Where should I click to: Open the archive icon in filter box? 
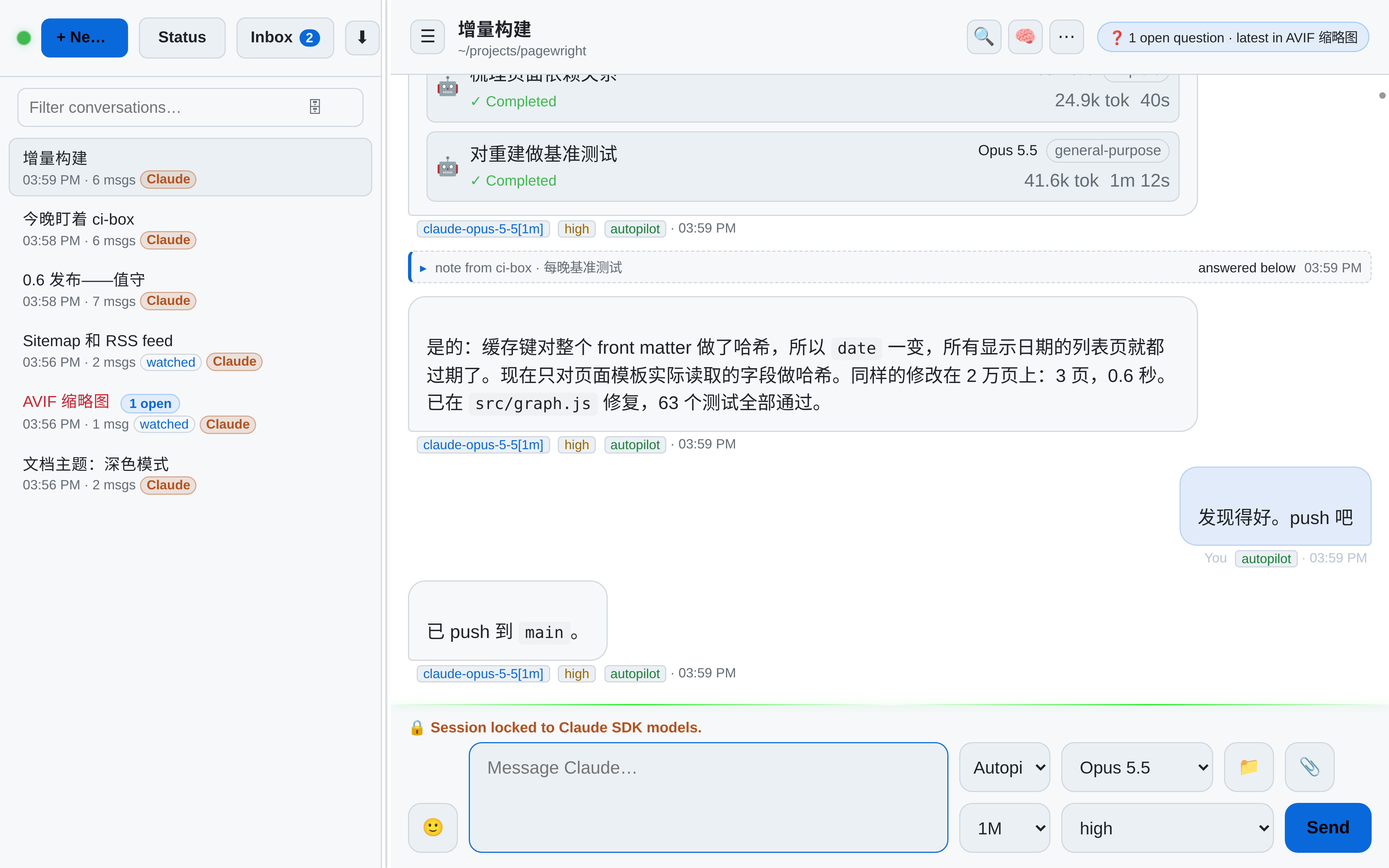tap(315, 107)
